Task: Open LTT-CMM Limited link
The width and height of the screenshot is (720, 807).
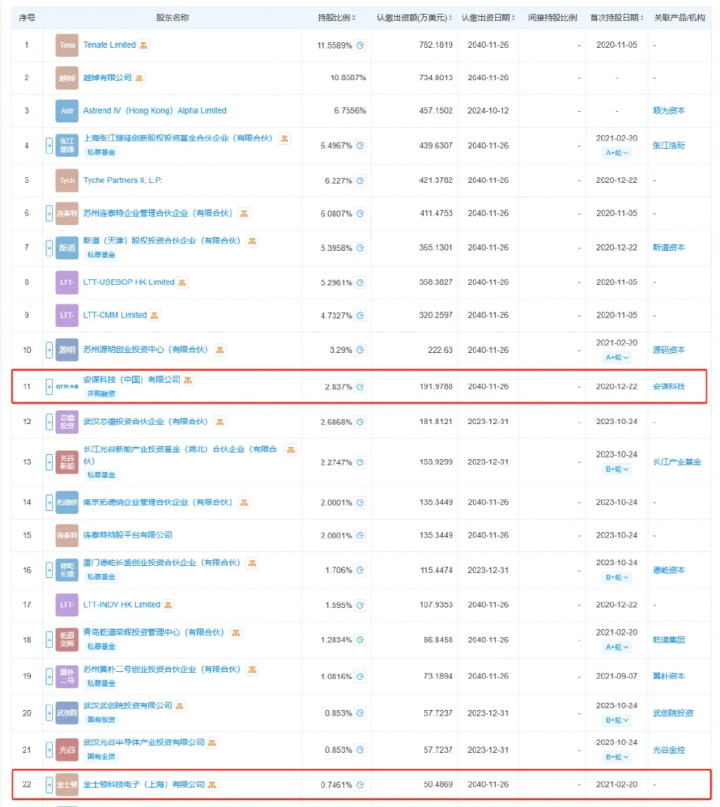Action: point(115,315)
